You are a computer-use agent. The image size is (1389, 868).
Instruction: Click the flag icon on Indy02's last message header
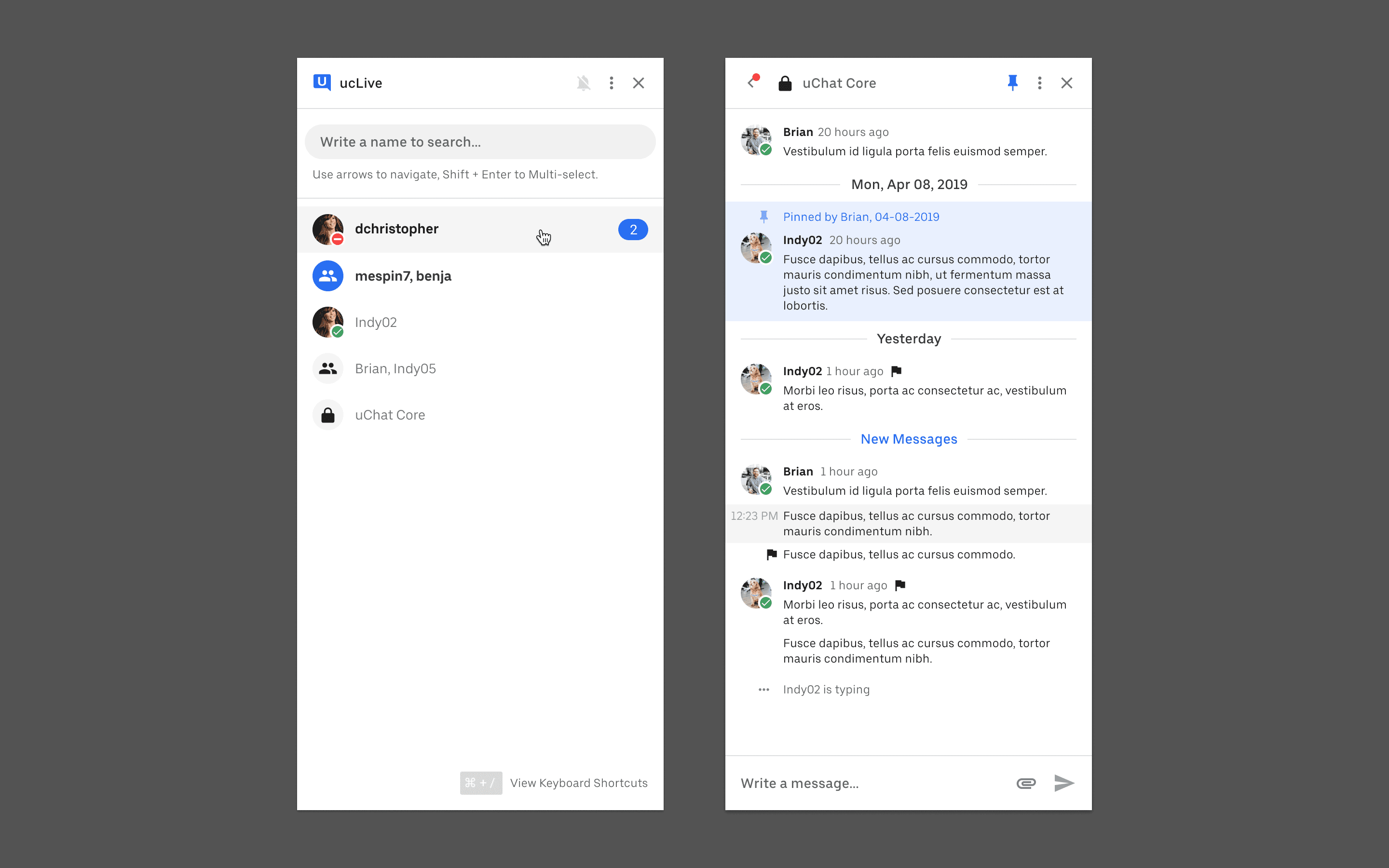click(900, 585)
